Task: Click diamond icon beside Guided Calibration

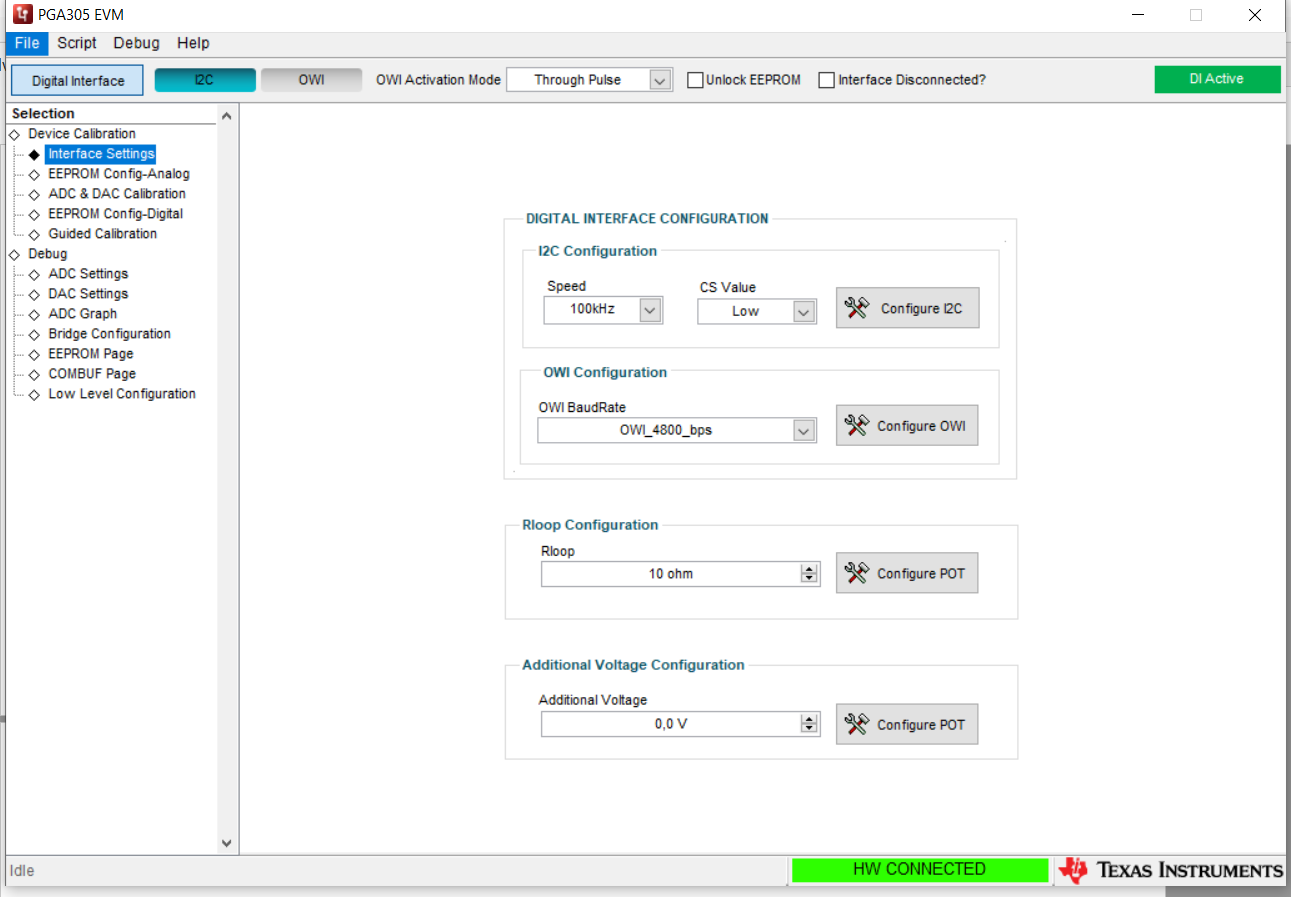Action: [34, 234]
